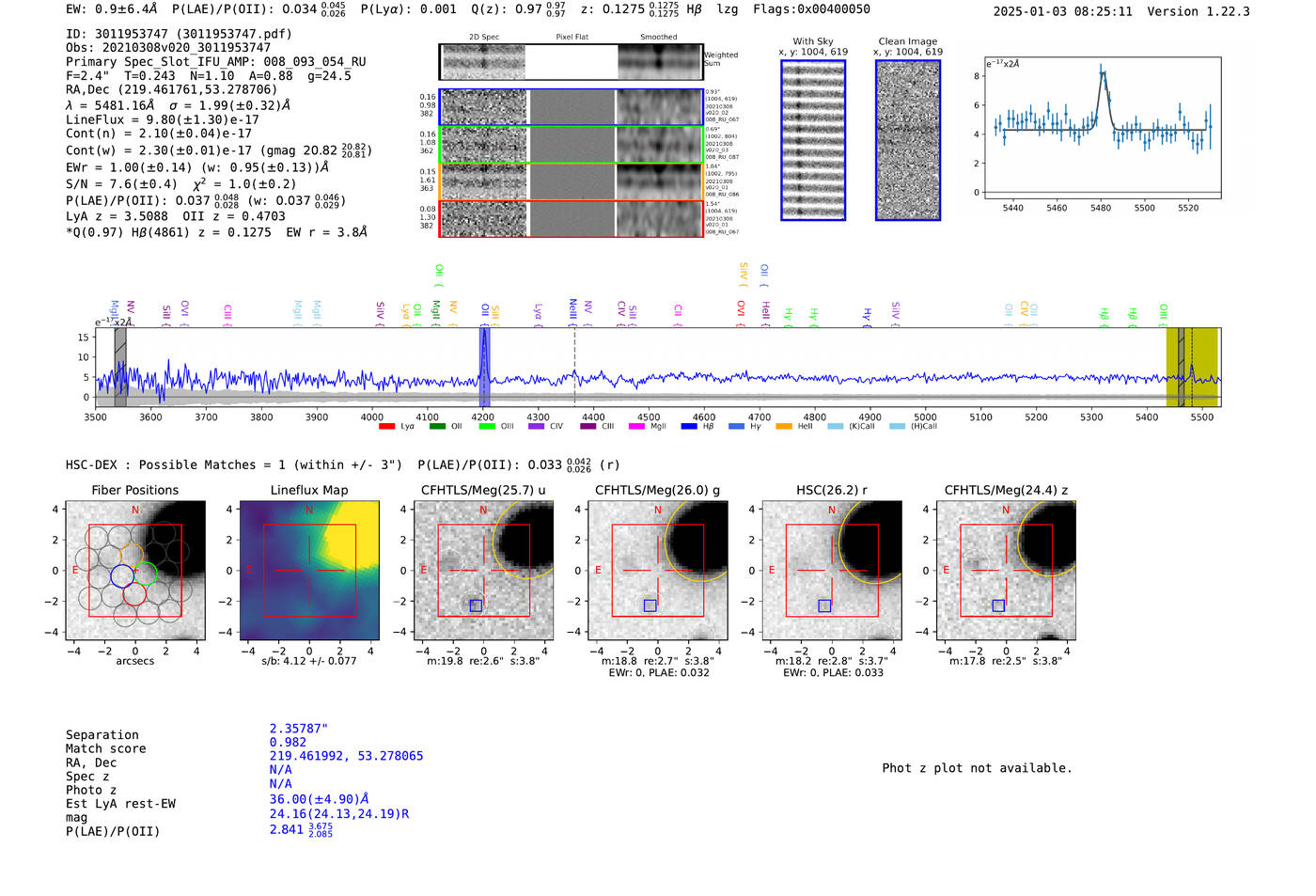The width and height of the screenshot is (1316, 896).
Task: Click the orange HeII legend swatch
Action: coord(784,427)
